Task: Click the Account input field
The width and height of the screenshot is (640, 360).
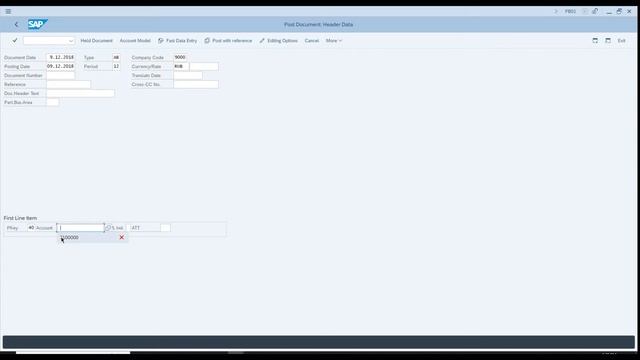Action: 80,228
